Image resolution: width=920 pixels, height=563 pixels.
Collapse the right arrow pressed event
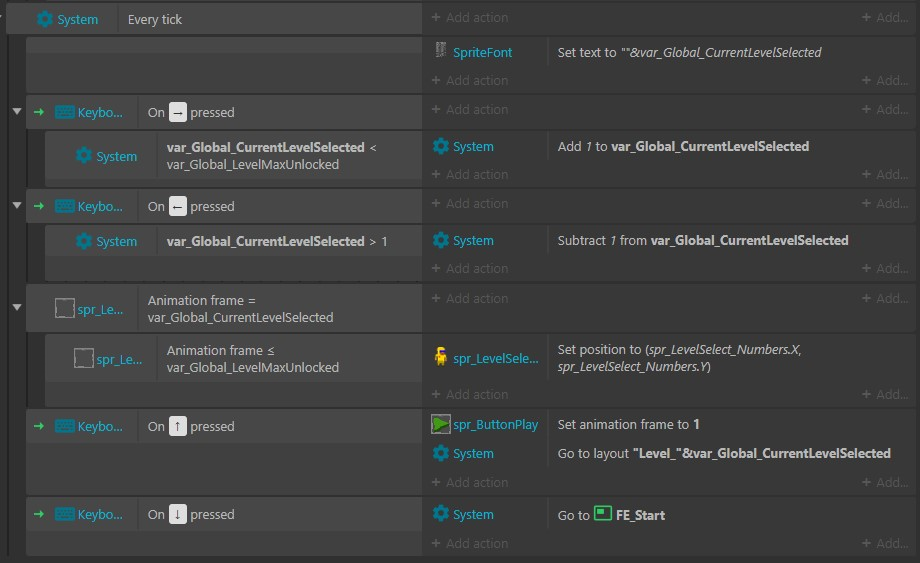pos(17,111)
